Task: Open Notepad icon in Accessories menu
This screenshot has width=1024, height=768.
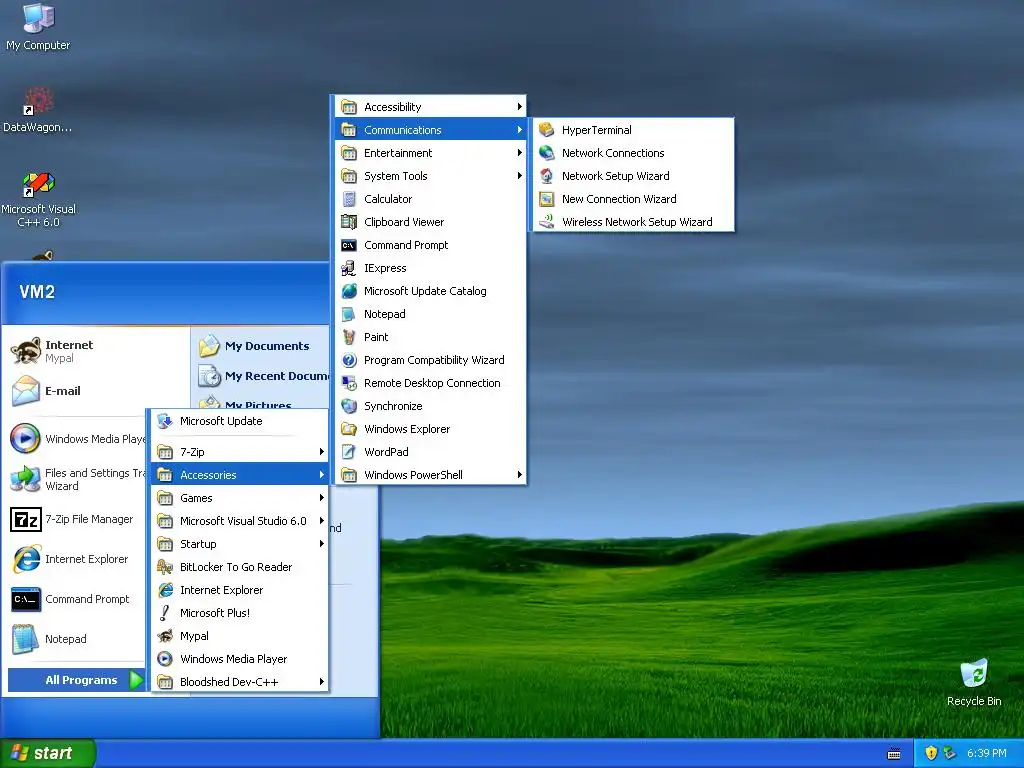Action: click(x=349, y=314)
